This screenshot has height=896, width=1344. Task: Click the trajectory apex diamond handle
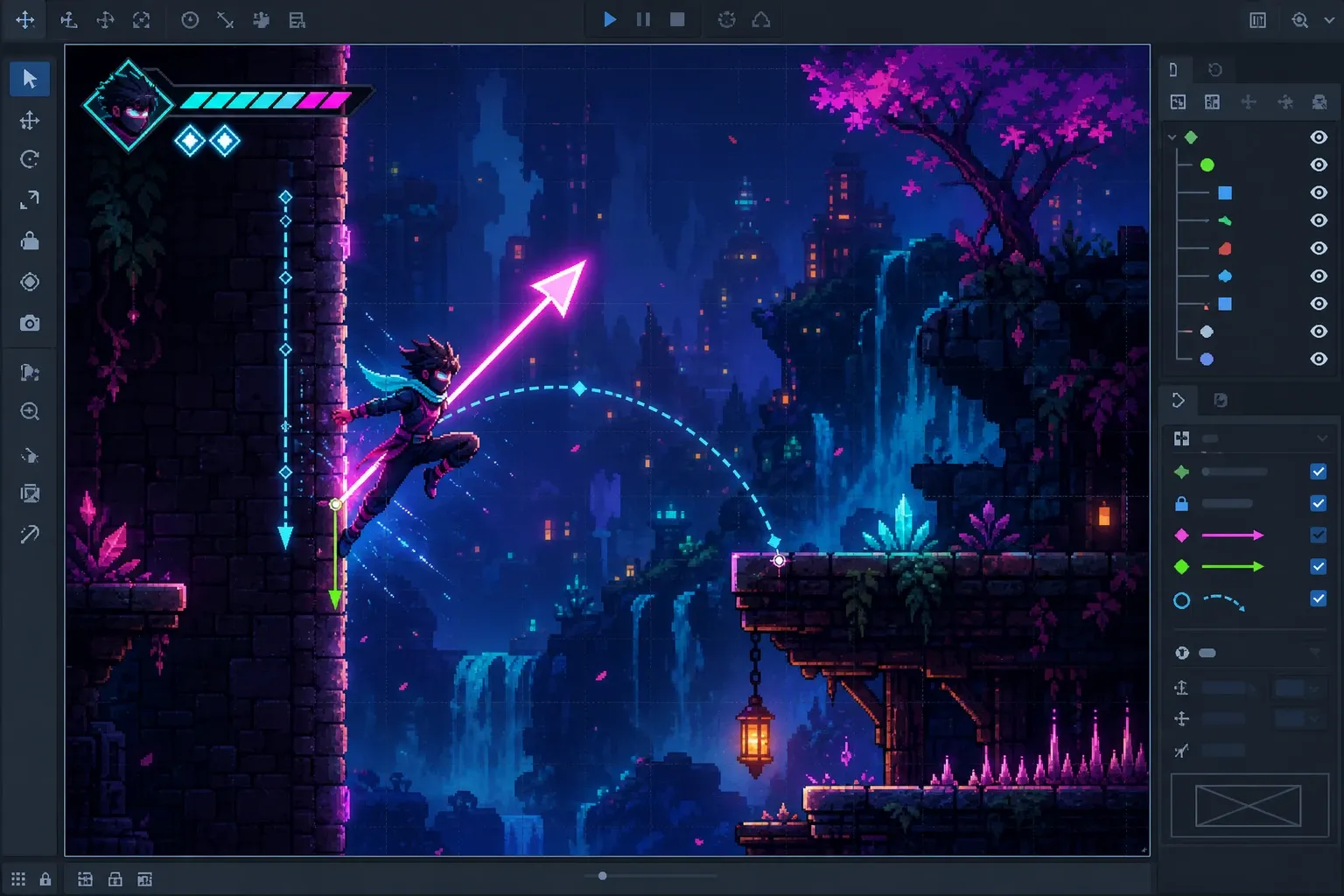(579, 388)
